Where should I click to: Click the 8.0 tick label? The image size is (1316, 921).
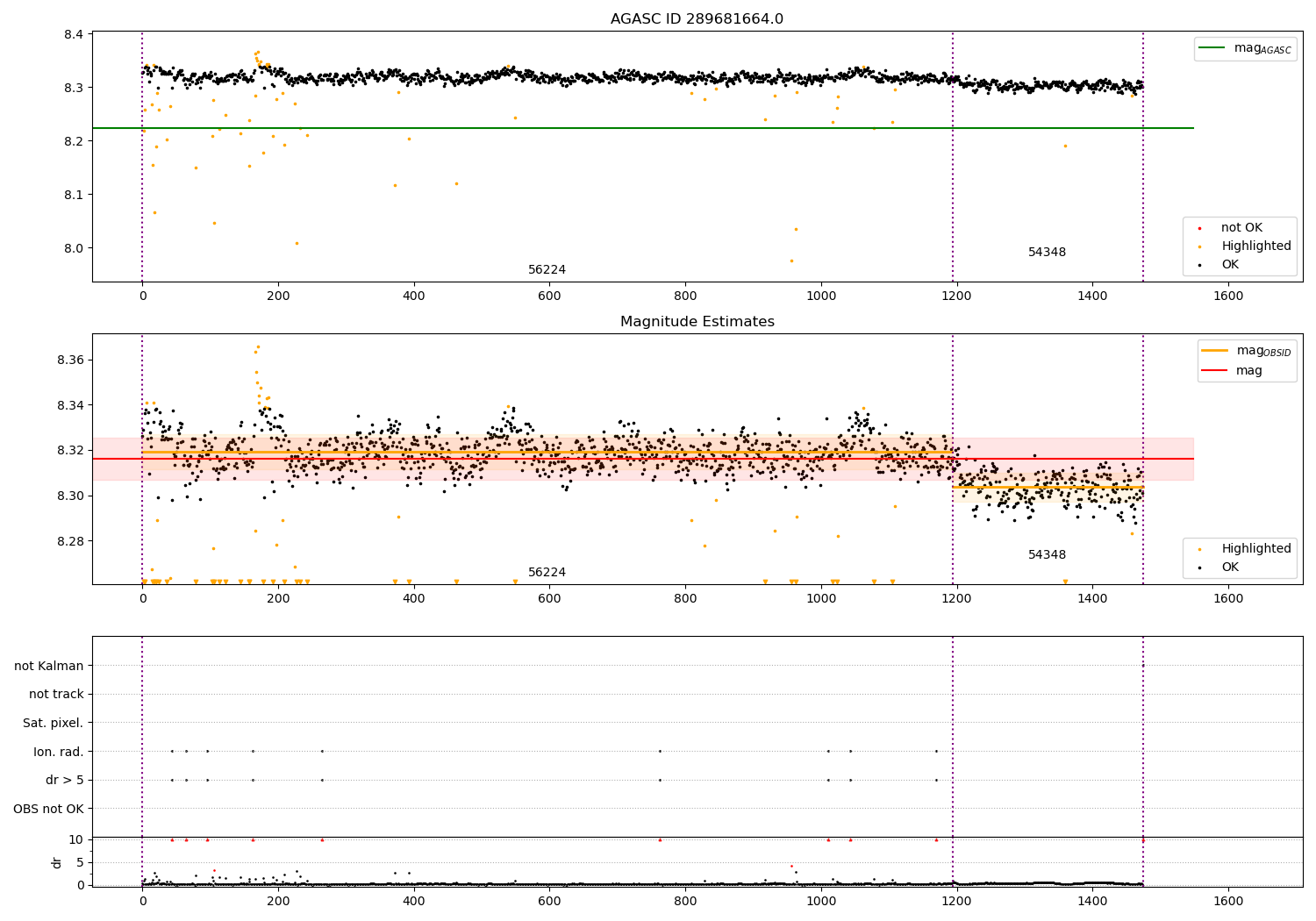(x=73, y=248)
